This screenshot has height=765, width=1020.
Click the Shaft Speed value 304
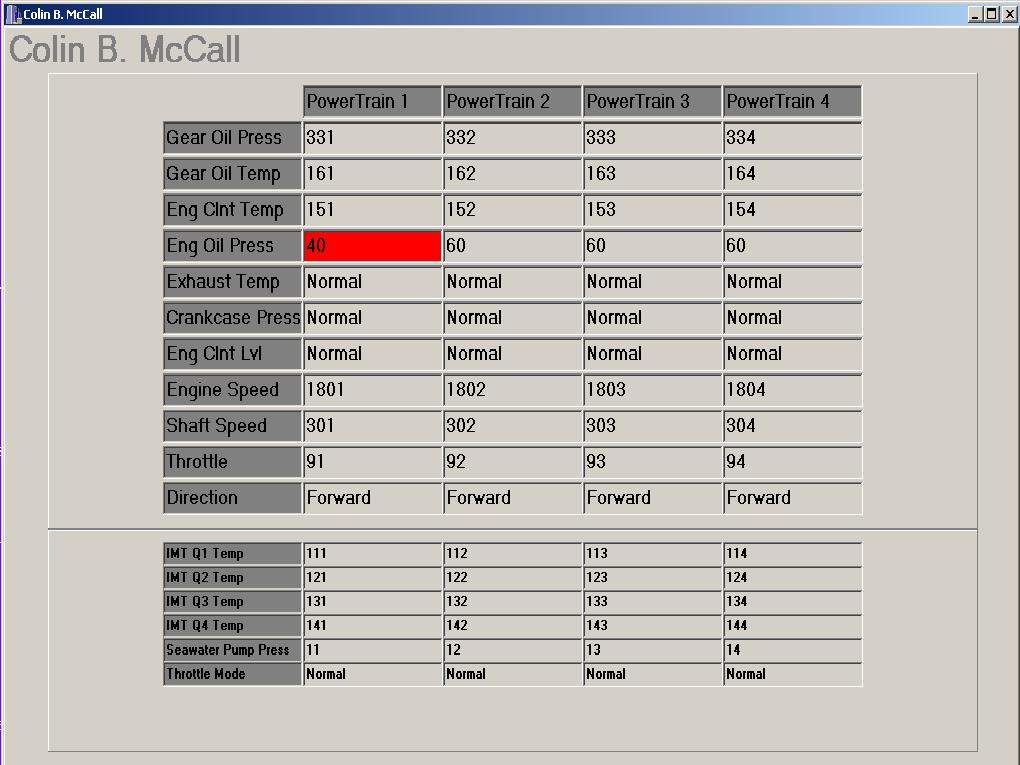point(792,426)
